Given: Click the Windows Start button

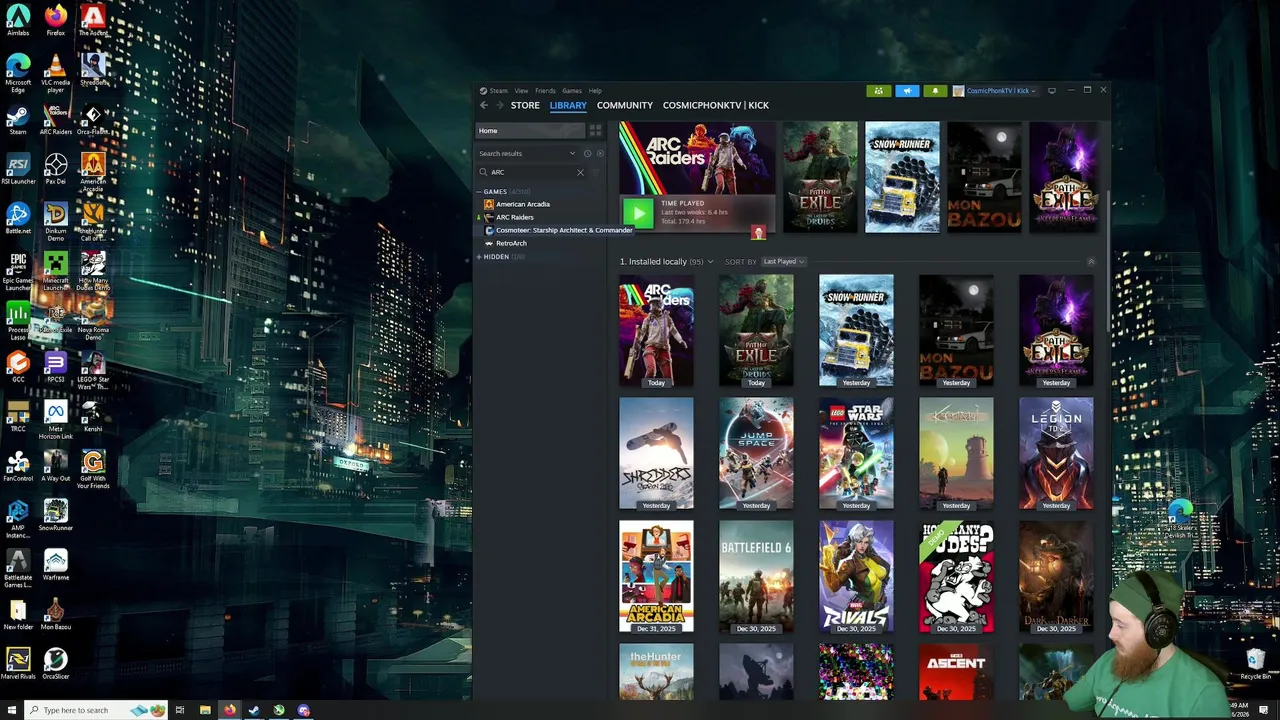Looking at the screenshot, I should click(x=13, y=710).
